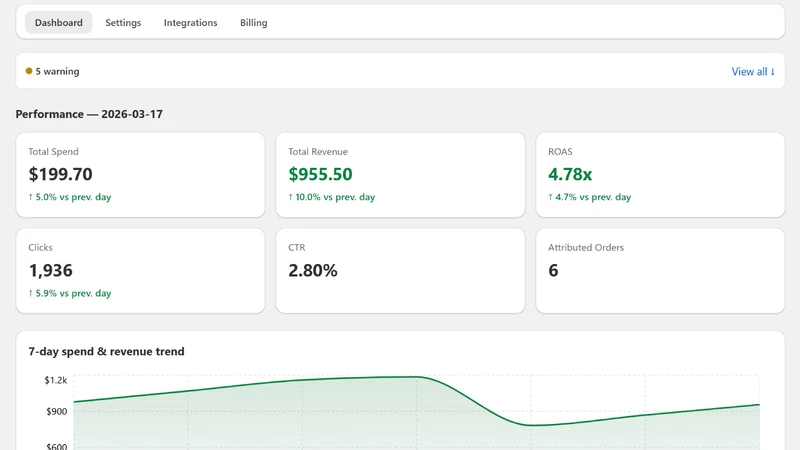Click the ROAS value 4.78x
This screenshot has width=800, height=450.
tap(570, 174)
